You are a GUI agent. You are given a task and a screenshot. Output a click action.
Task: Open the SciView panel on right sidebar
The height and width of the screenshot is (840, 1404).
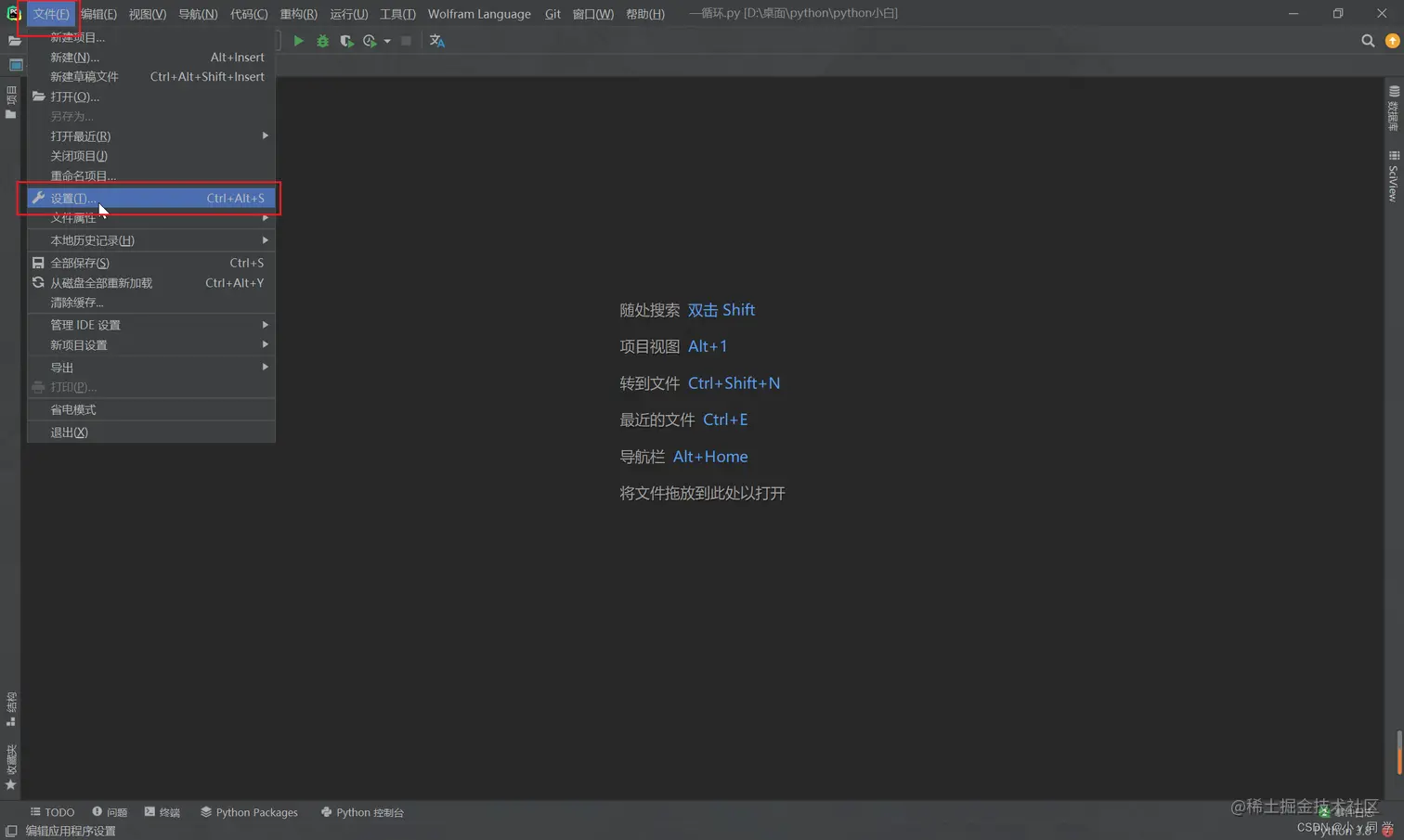(x=1393, y=176)
